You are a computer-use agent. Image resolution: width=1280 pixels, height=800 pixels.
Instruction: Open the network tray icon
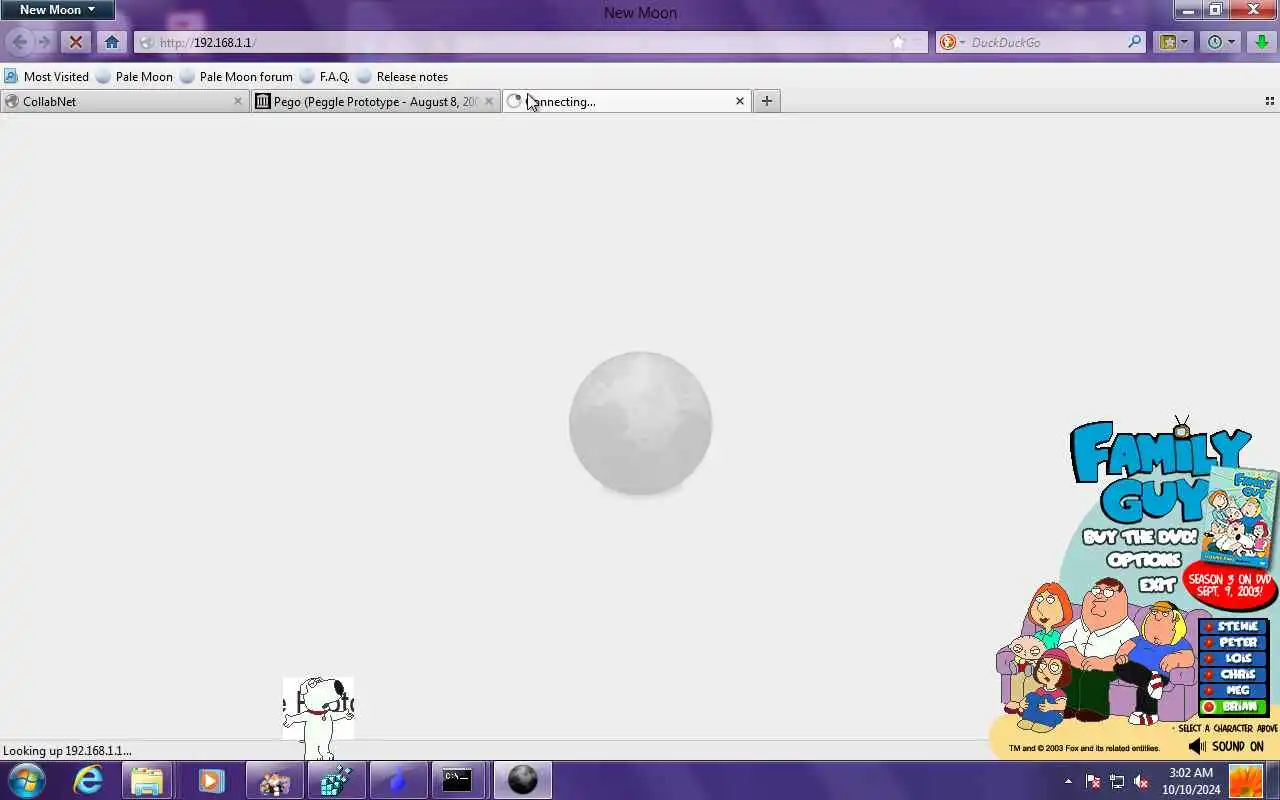1117,781
